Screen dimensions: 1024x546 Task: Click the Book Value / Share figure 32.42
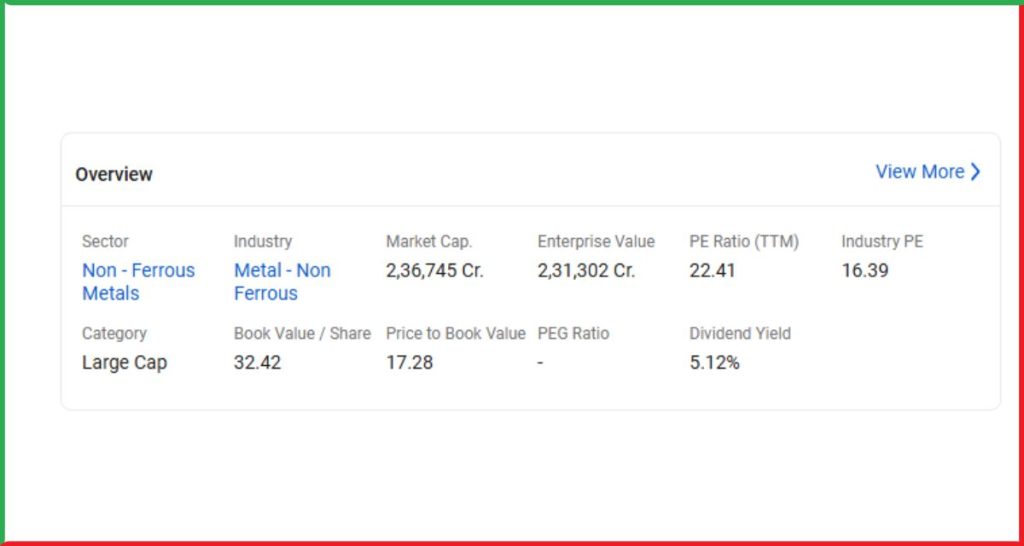tap(257, 362)
